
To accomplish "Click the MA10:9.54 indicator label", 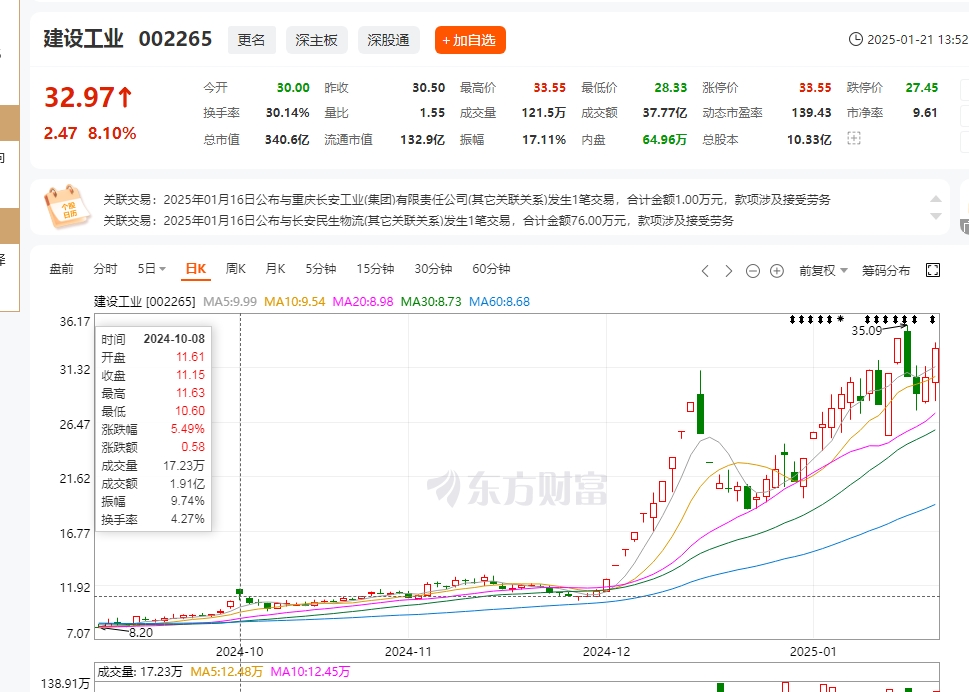I will pos(295,302).
